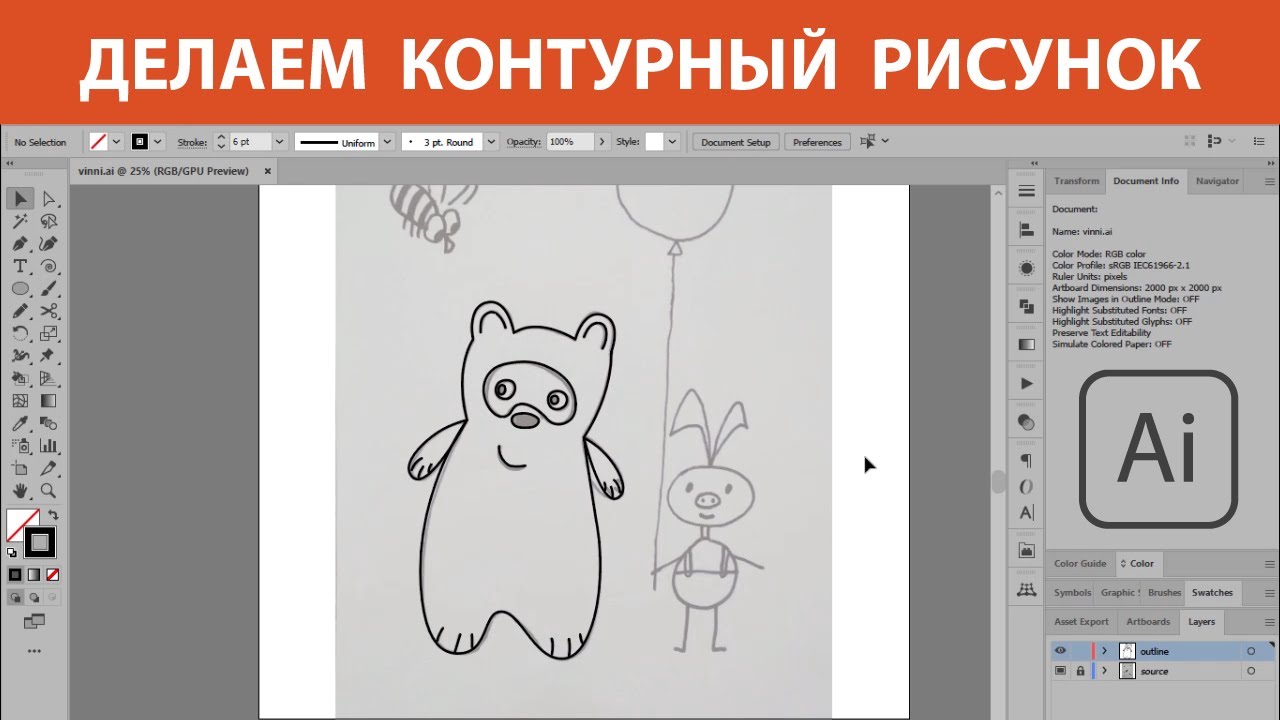Expand the outline layer arrow
This screenshot has height=720, width=1280.
pos(1104,651)
